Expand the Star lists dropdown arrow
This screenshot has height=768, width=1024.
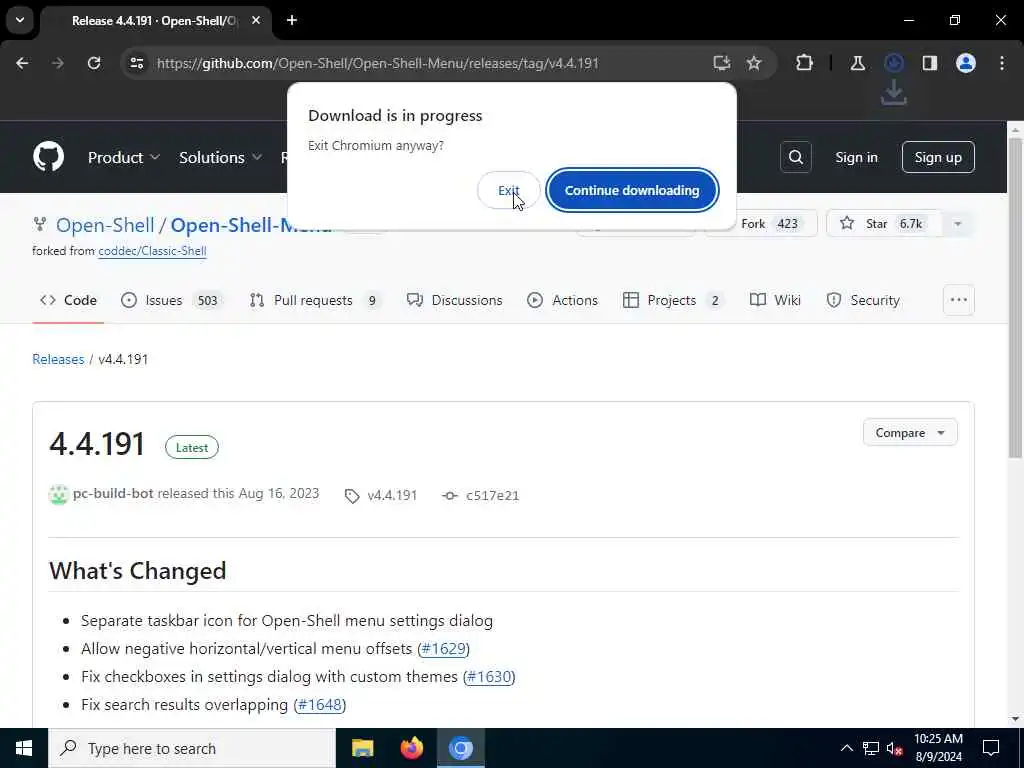[957, 224]
